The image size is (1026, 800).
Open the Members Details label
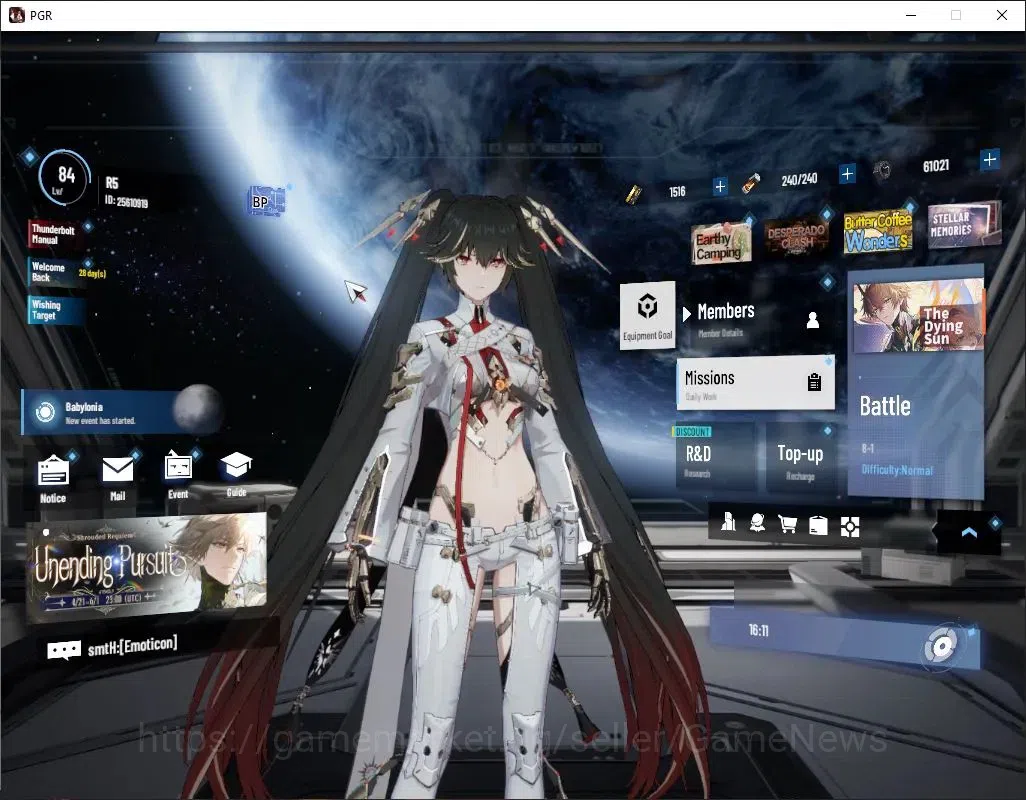720,333
